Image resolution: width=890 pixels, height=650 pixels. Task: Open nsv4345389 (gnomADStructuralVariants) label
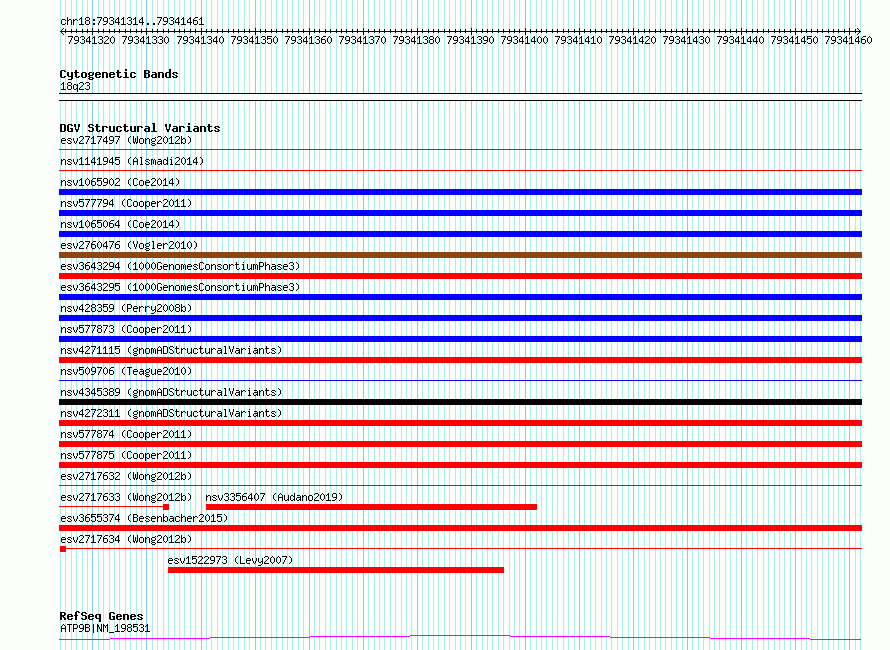tap(171, 392)
